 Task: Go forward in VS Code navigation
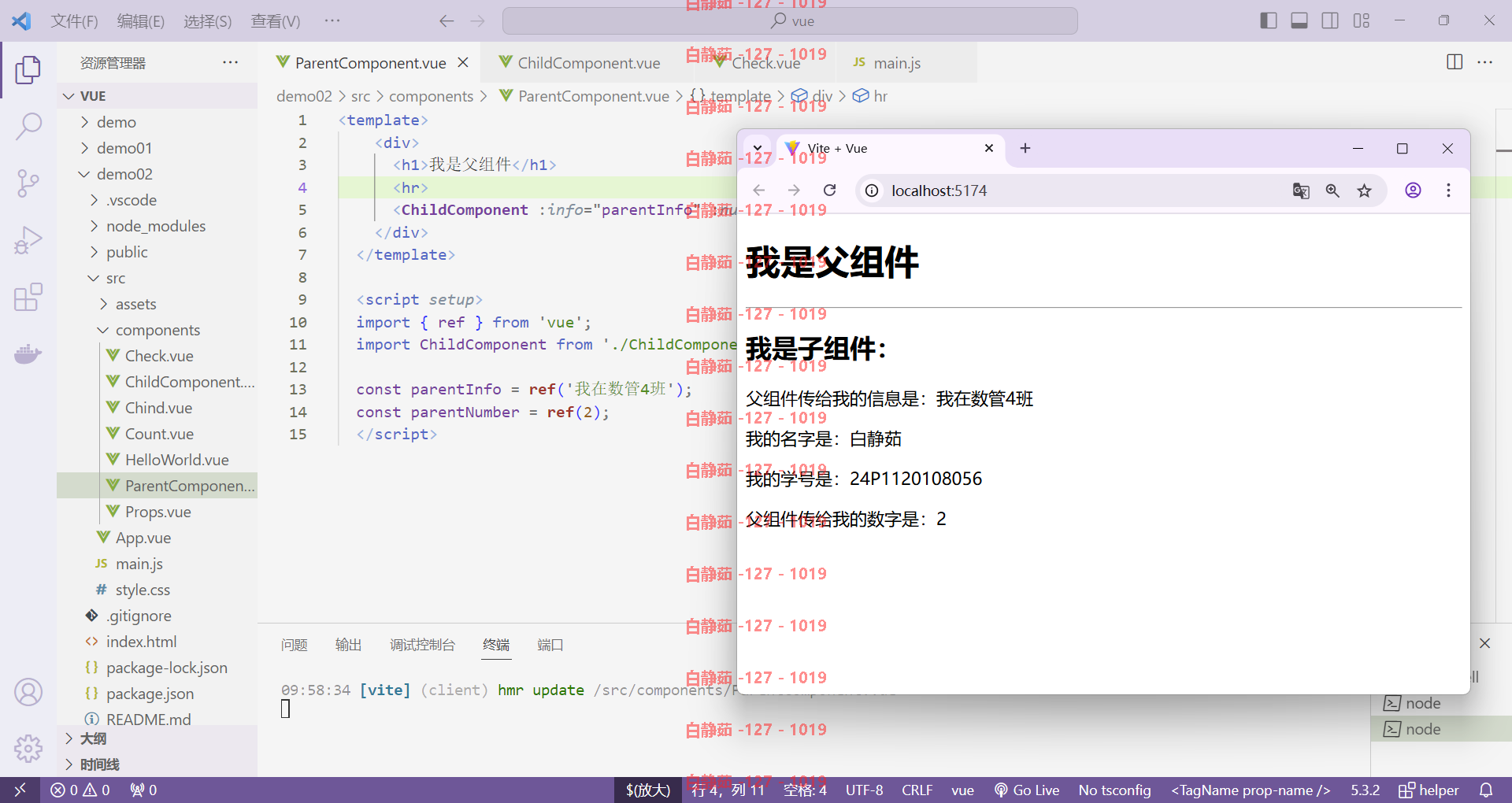coord(478,21)
